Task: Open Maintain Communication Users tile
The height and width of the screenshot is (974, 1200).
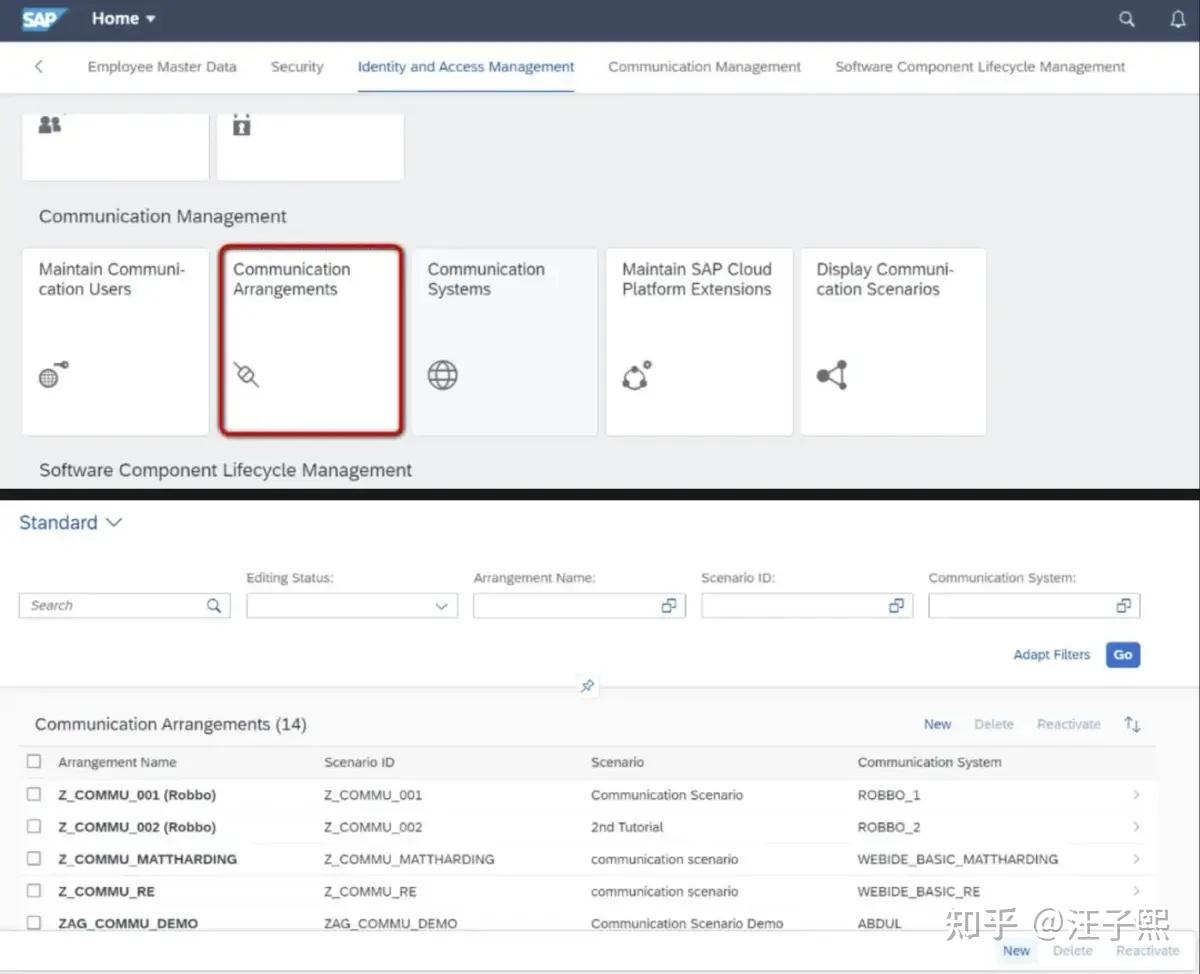Action: coord(115,341)
